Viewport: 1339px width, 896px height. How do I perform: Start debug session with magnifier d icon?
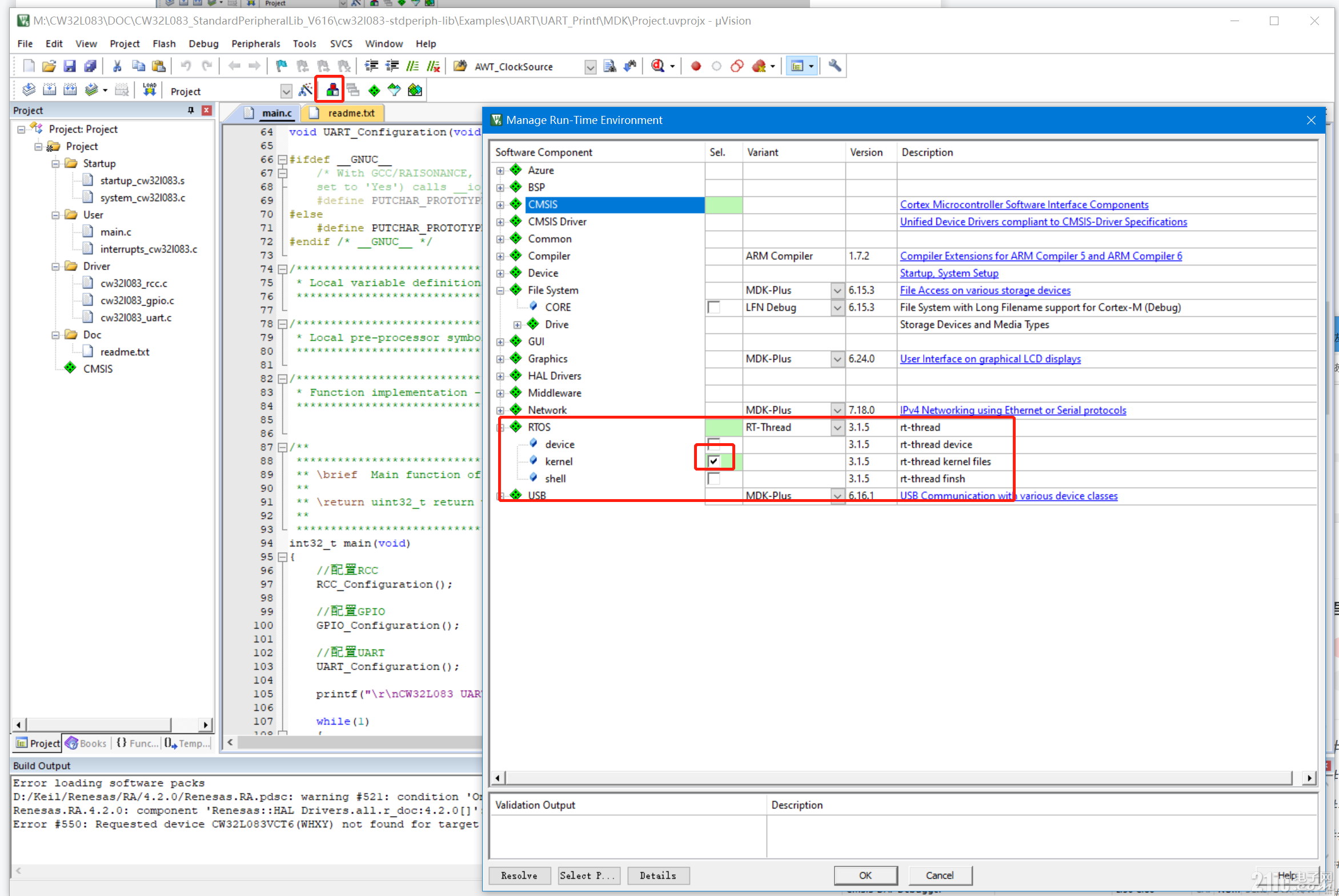click(658, 66)
